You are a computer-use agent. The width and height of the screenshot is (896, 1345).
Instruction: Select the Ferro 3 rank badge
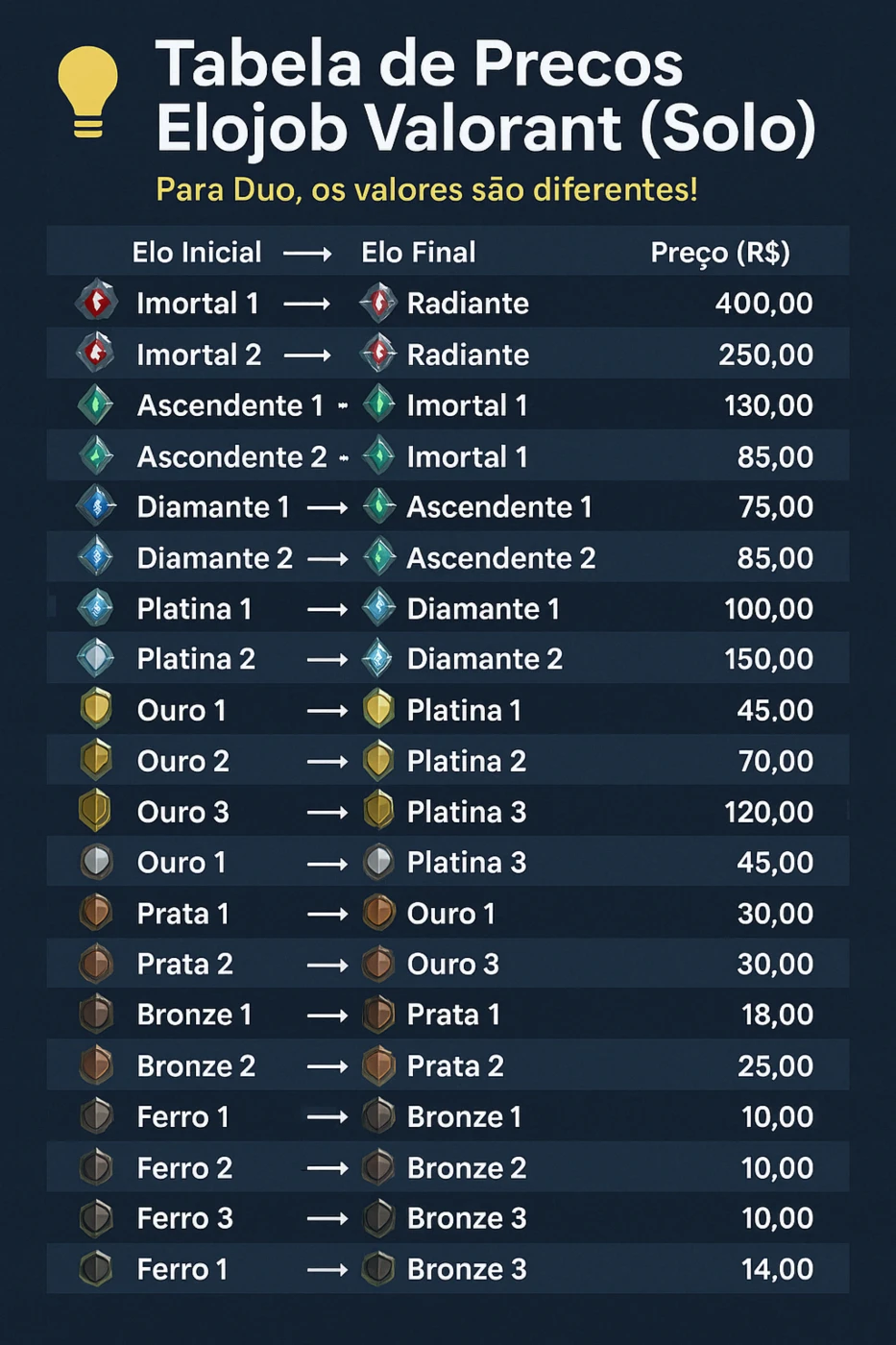96,1218
